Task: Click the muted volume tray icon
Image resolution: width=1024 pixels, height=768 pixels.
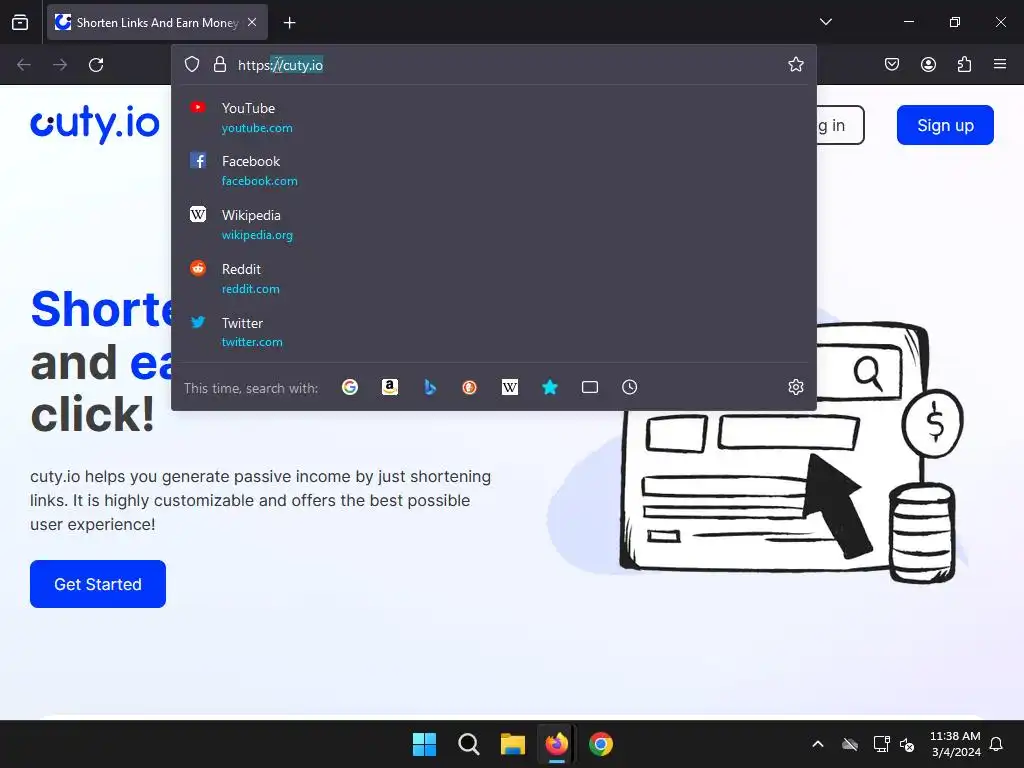Action: tap(907, 744)
